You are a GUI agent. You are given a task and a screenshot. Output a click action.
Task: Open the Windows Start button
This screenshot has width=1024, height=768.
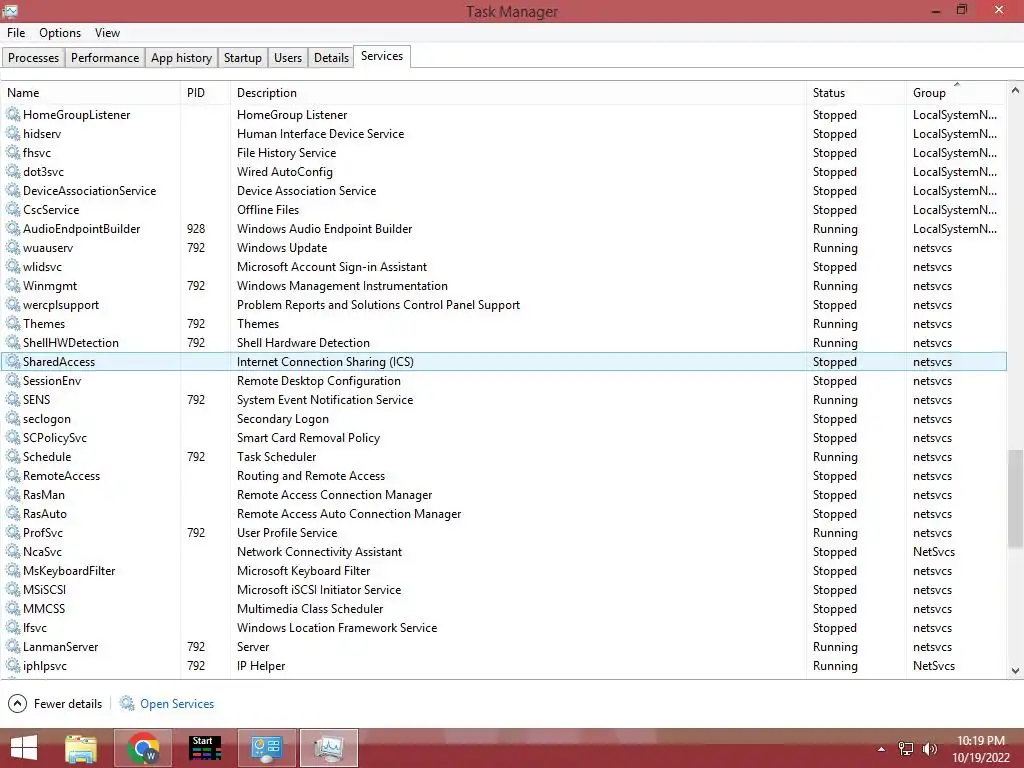(x=24, y=748)
